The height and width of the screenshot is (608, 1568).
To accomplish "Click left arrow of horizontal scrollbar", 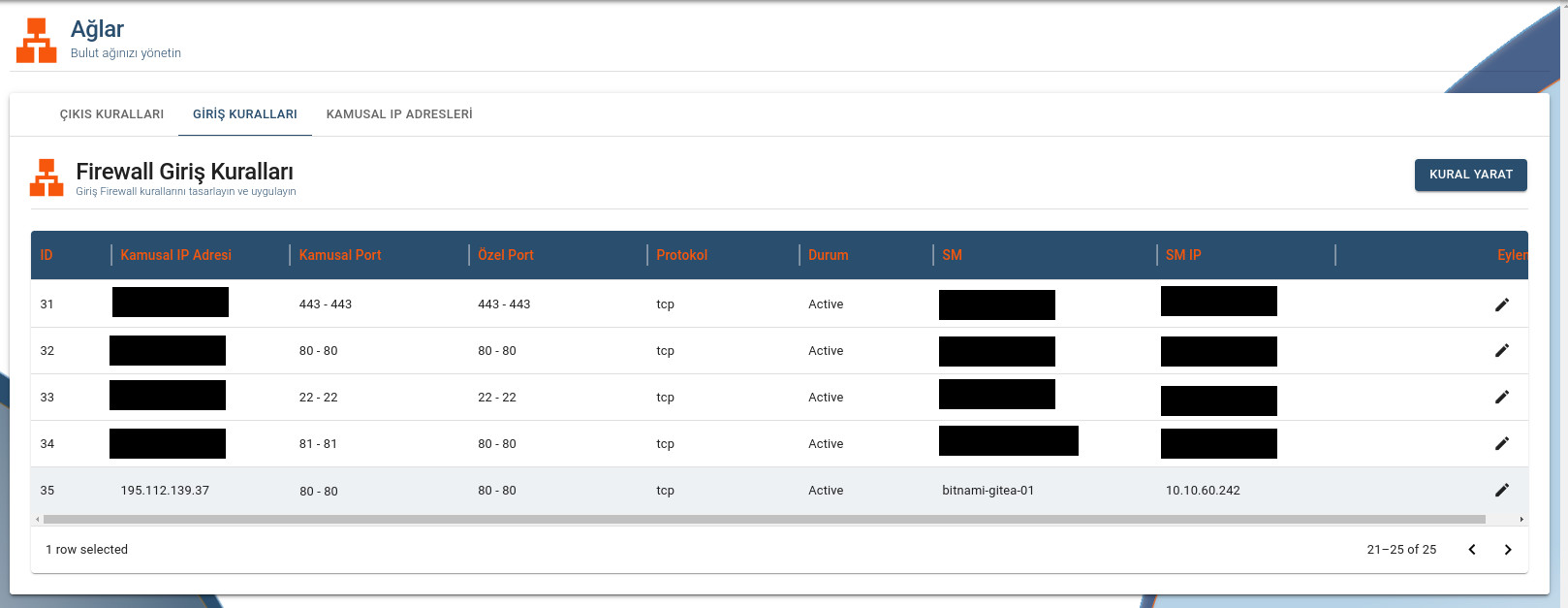I will (x=38, y=520).
